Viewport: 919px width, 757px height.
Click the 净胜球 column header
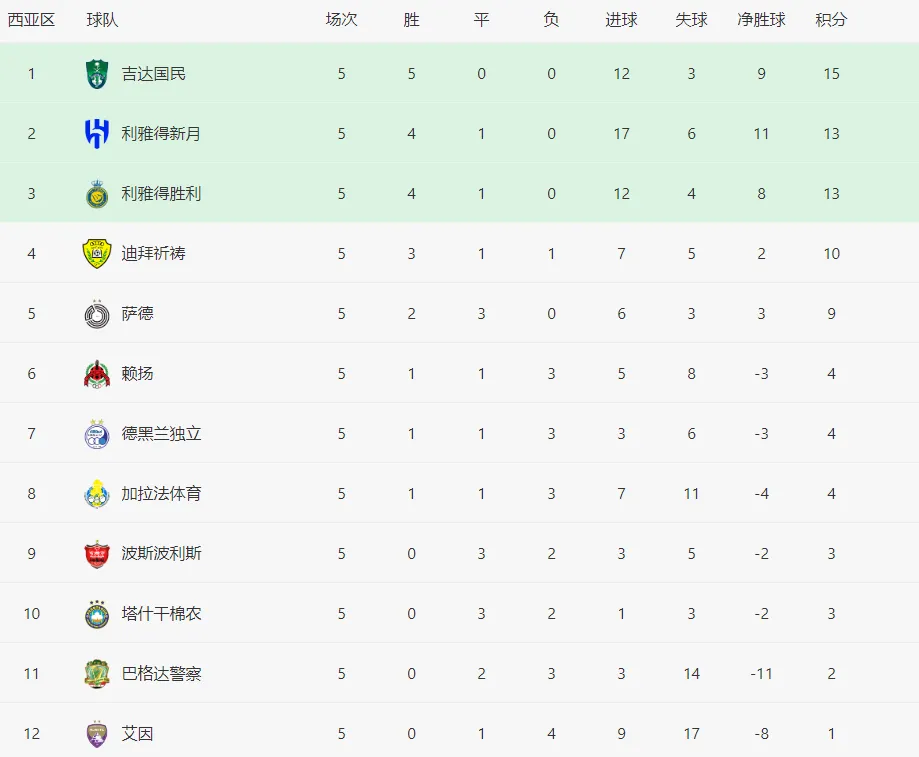tap(761, 20)
